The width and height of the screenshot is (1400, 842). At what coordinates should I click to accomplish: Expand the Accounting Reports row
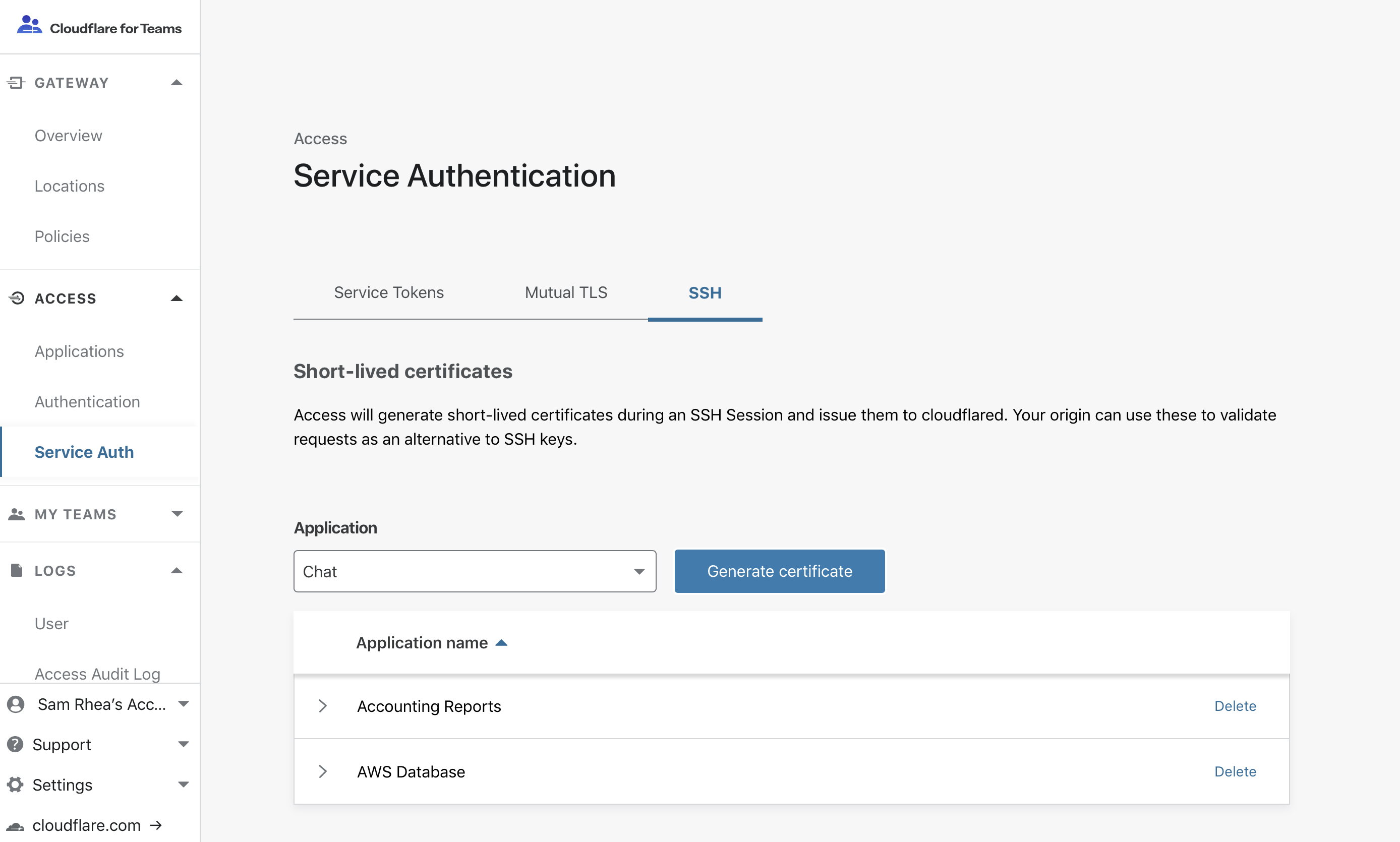pyautogui.click(x=322, y=706)
